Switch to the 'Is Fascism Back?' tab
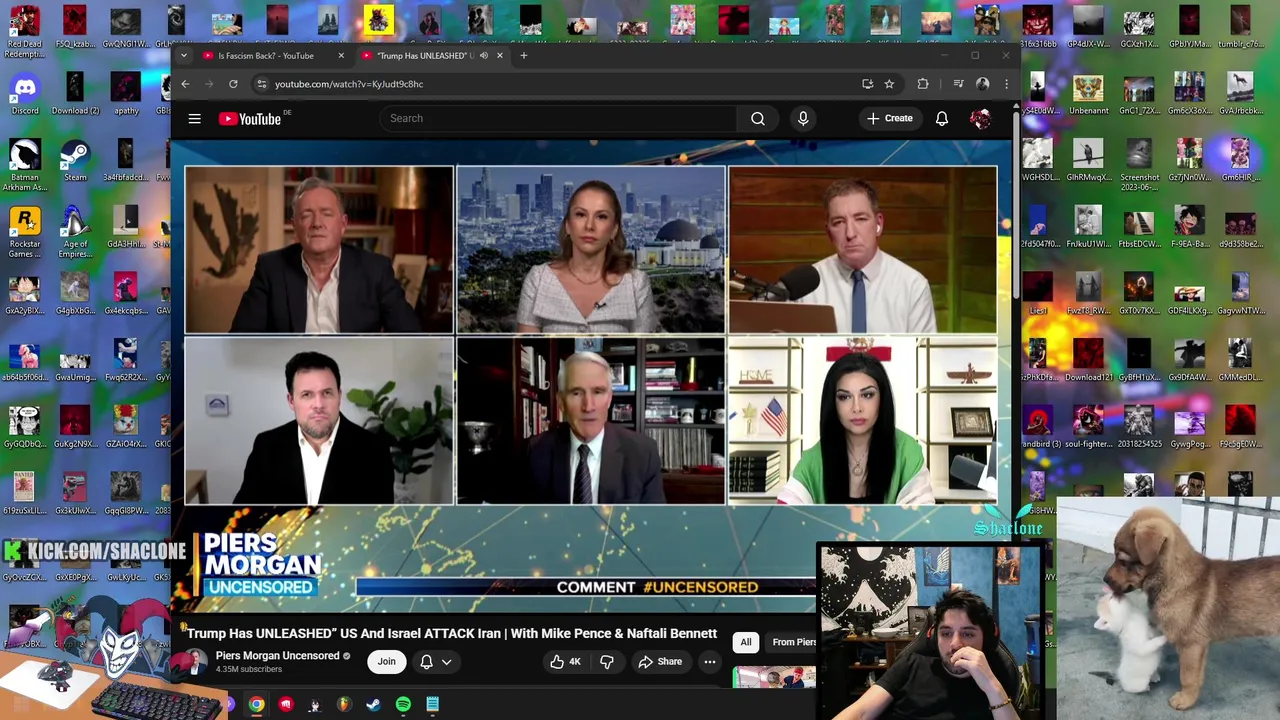This screenshot has width=1280, height=720. (x=265, y=56)
